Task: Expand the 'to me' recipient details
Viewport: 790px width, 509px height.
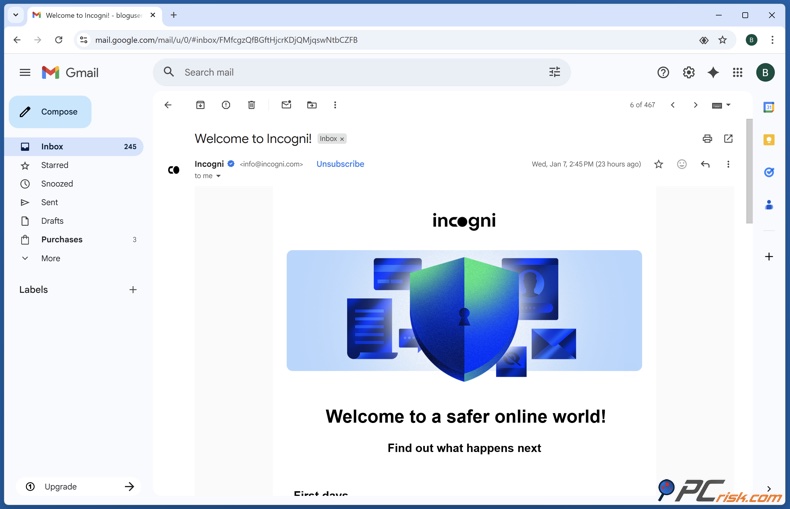Action: point(218,176)
